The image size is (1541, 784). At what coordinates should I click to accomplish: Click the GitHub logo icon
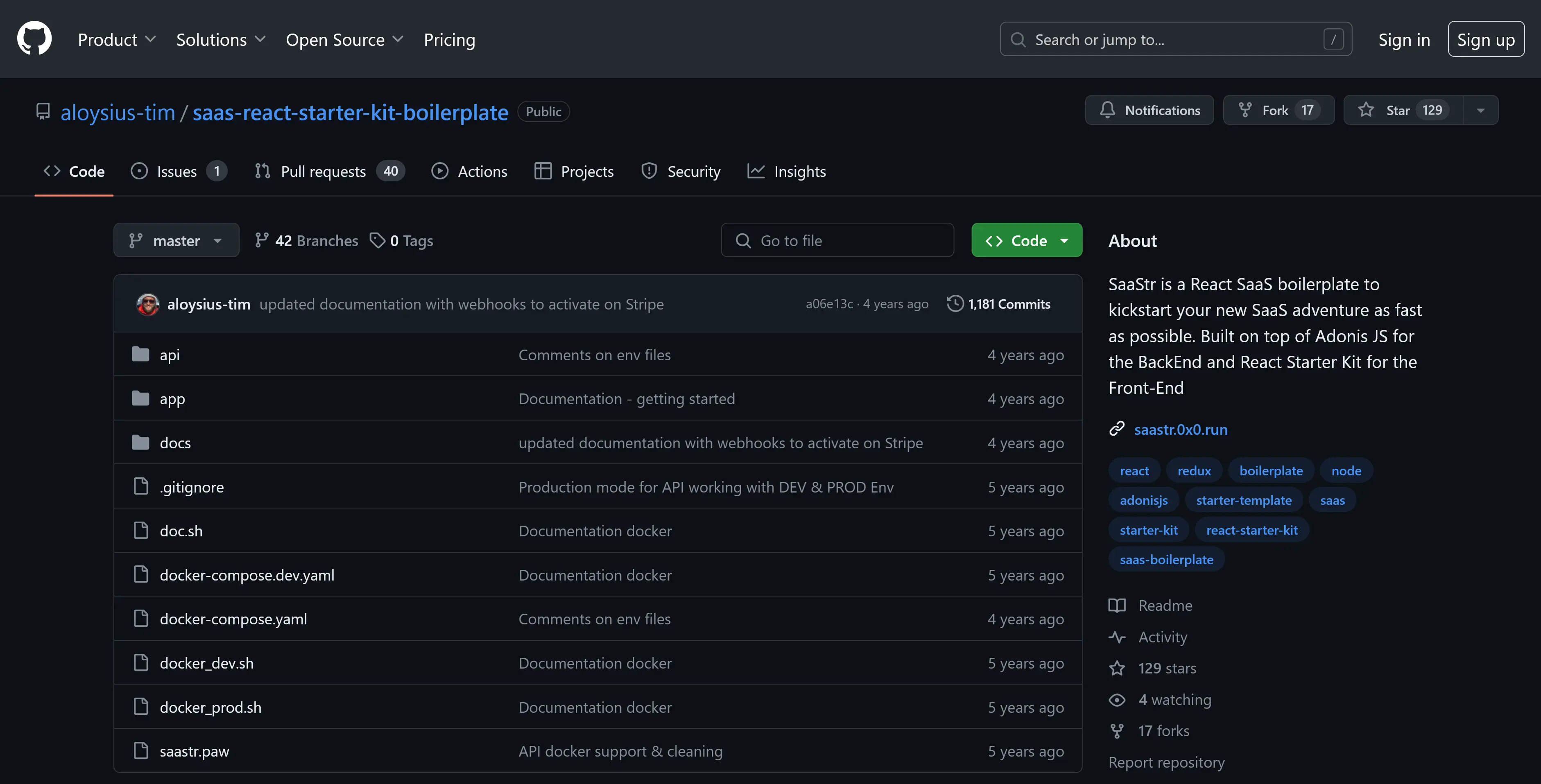pyautogui.click(x=34, y=39)
